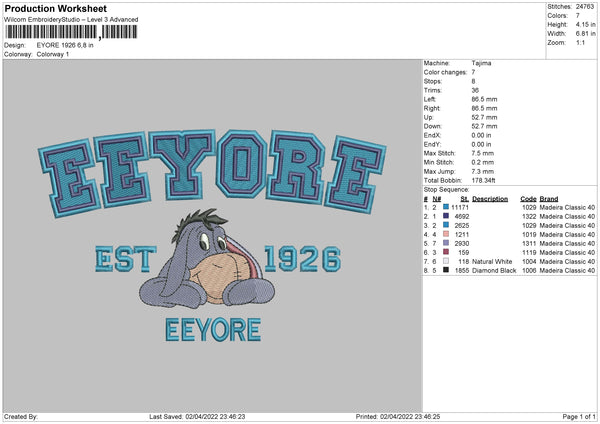Click the Stops value 8
600x424 pixels.
(x=473, y=81)
